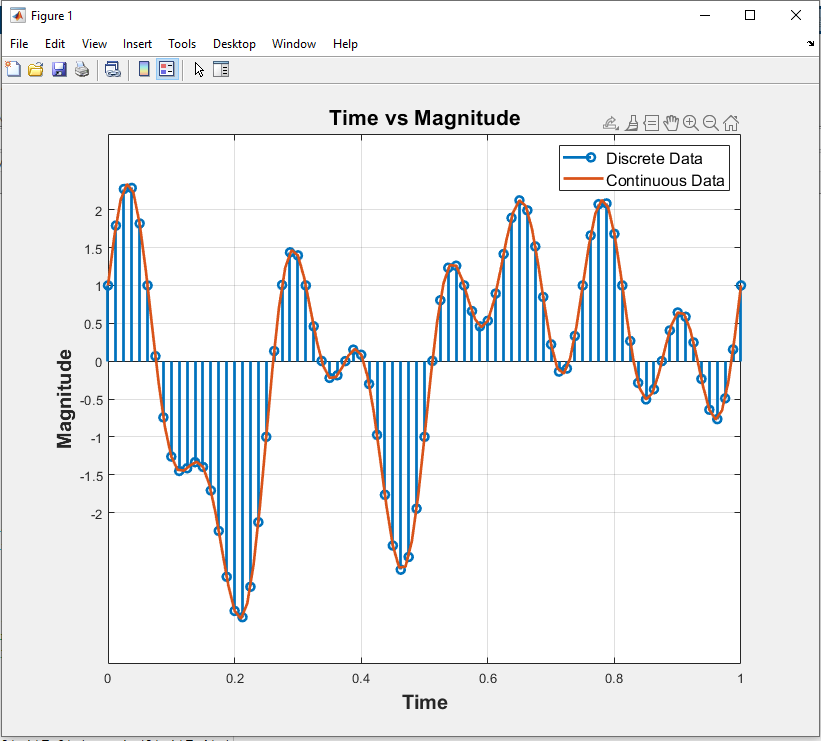Export the axes via the export icon
The image size is (821, 741).
tap(610, 122)
